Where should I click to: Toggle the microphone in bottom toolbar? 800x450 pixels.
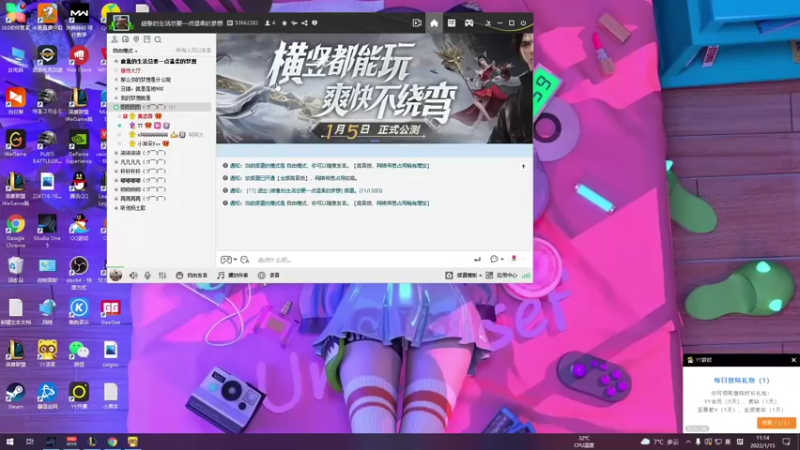coord(147,276)
